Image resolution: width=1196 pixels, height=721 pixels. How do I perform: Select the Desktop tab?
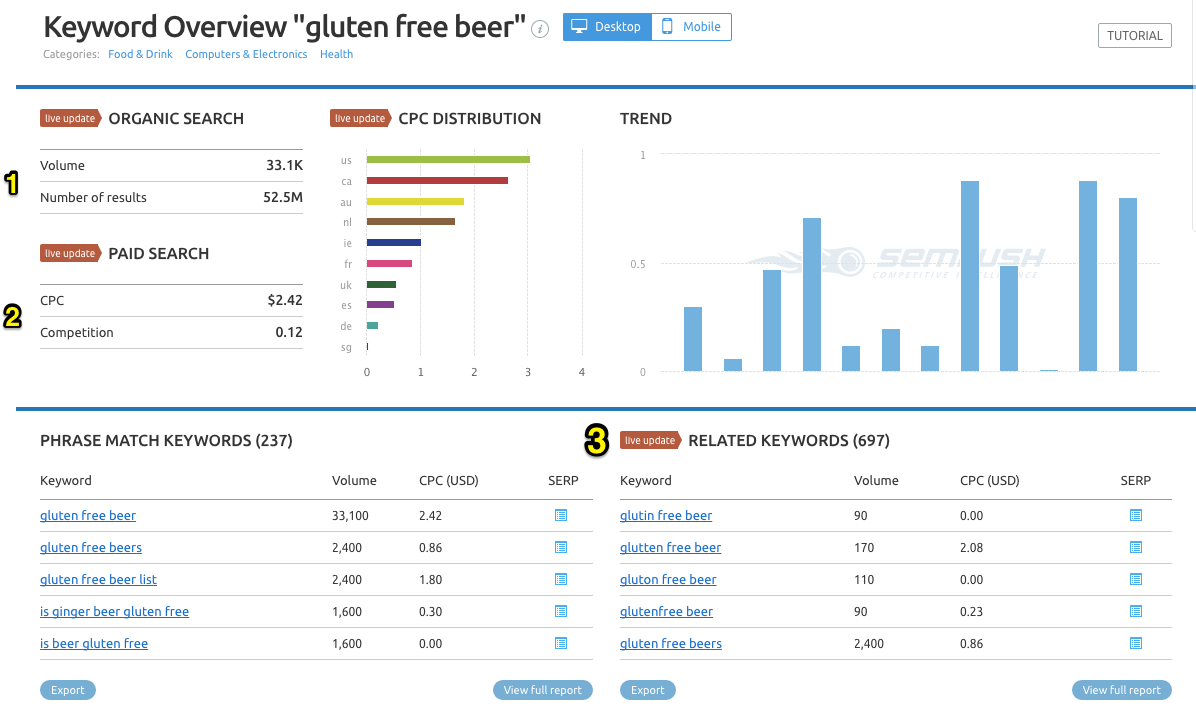606,27
